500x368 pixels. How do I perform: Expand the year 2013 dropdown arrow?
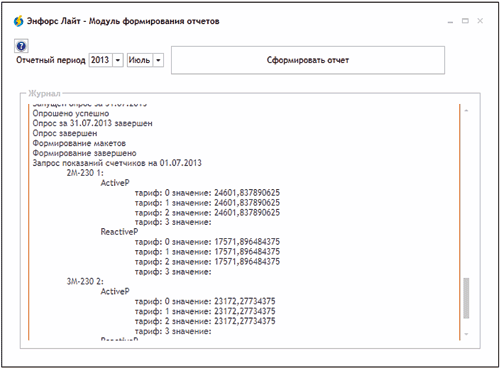118,60
